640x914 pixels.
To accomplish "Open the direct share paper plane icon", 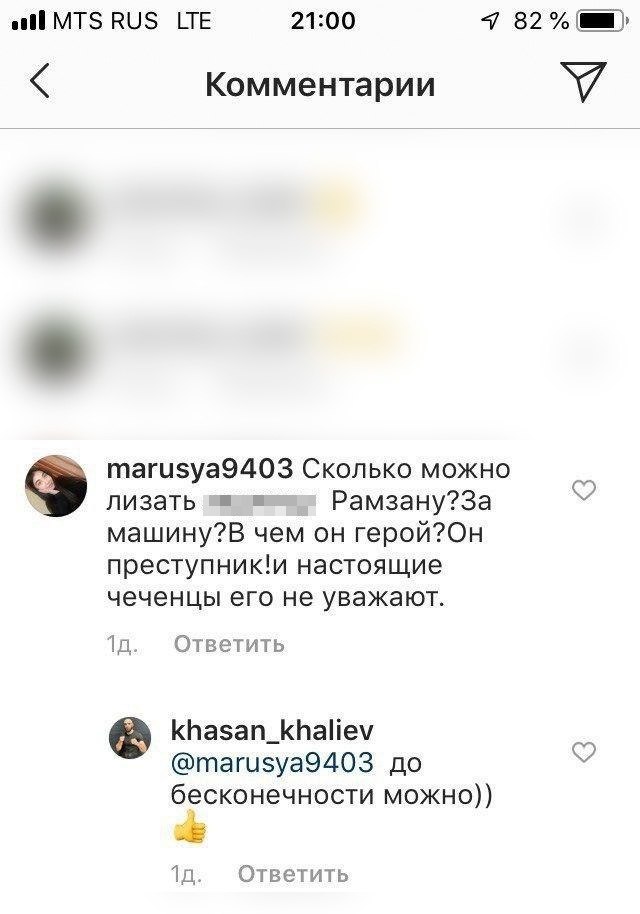I will click(583, 81).
